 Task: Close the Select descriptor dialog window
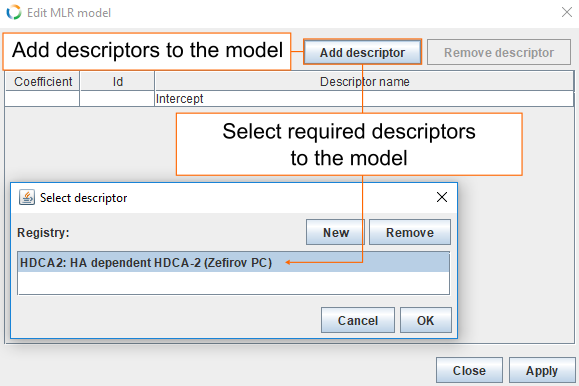(442, 197)
